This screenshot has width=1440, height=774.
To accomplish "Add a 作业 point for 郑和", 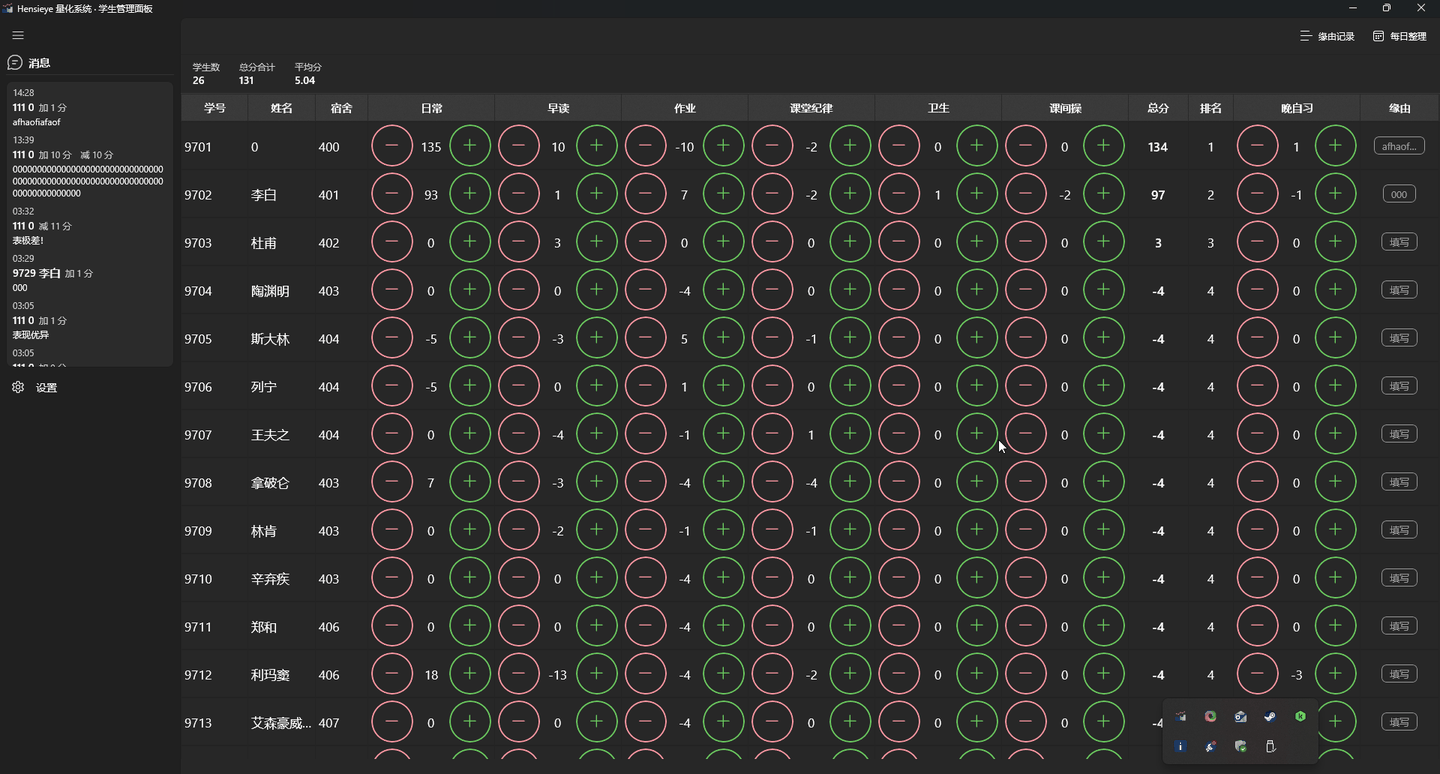I will [723, 627].
